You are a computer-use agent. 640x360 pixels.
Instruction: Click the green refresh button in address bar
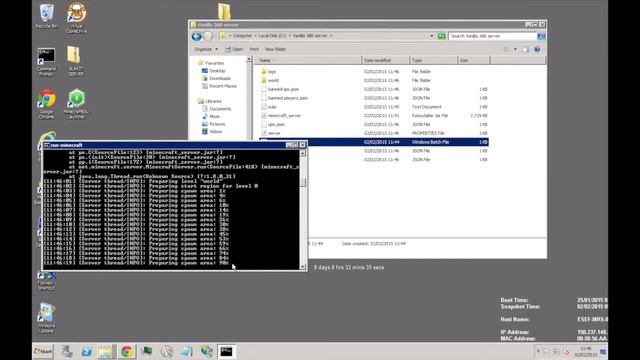click(441, 36)
